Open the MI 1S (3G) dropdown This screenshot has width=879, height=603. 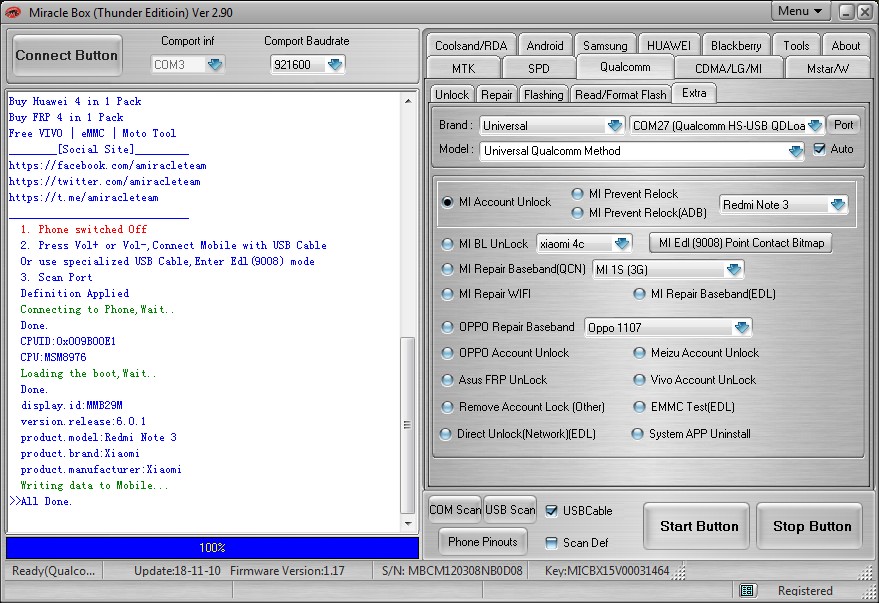click(733, 270)
